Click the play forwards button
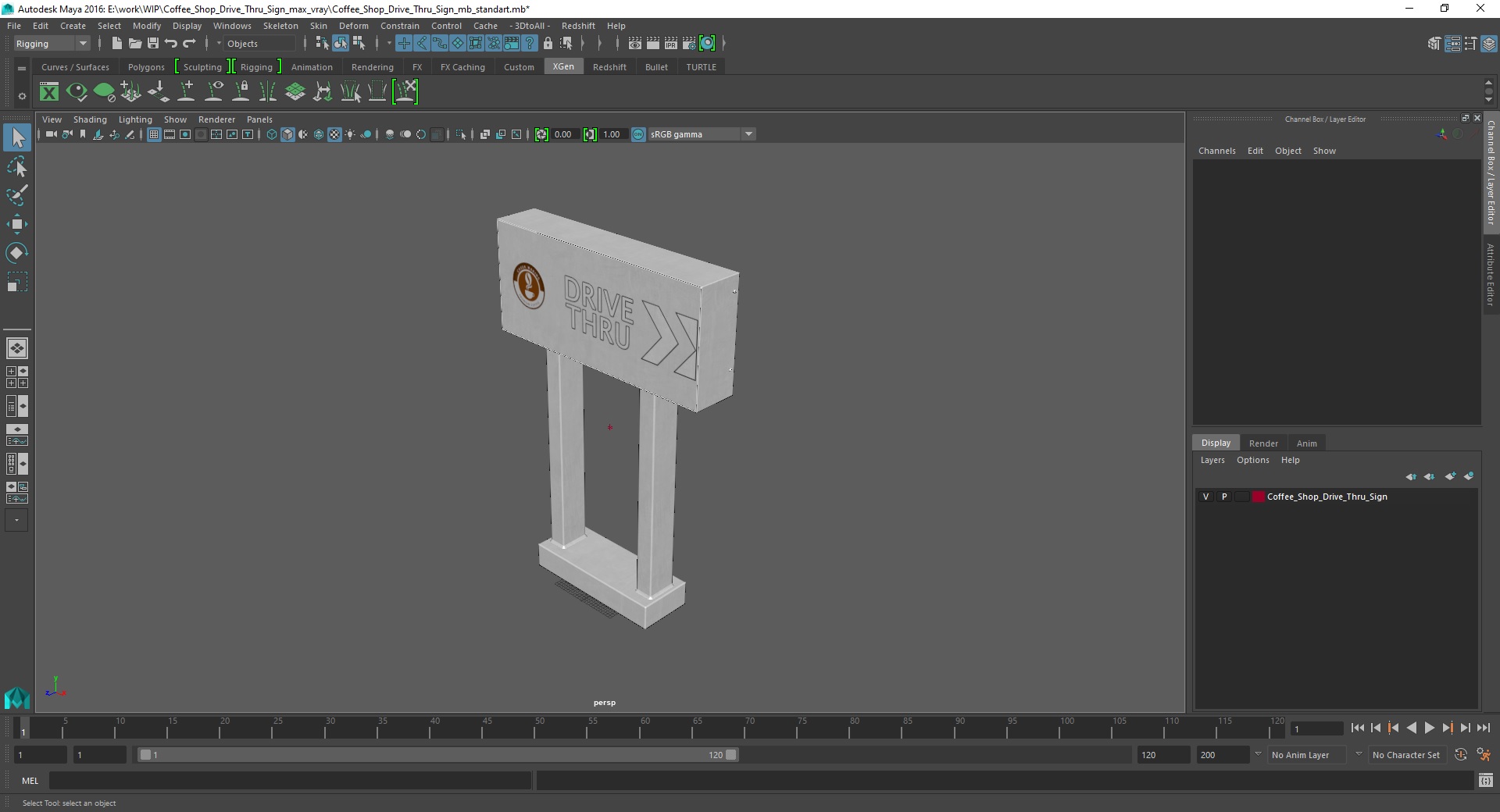1500x812 pixels. [1430, 728]
